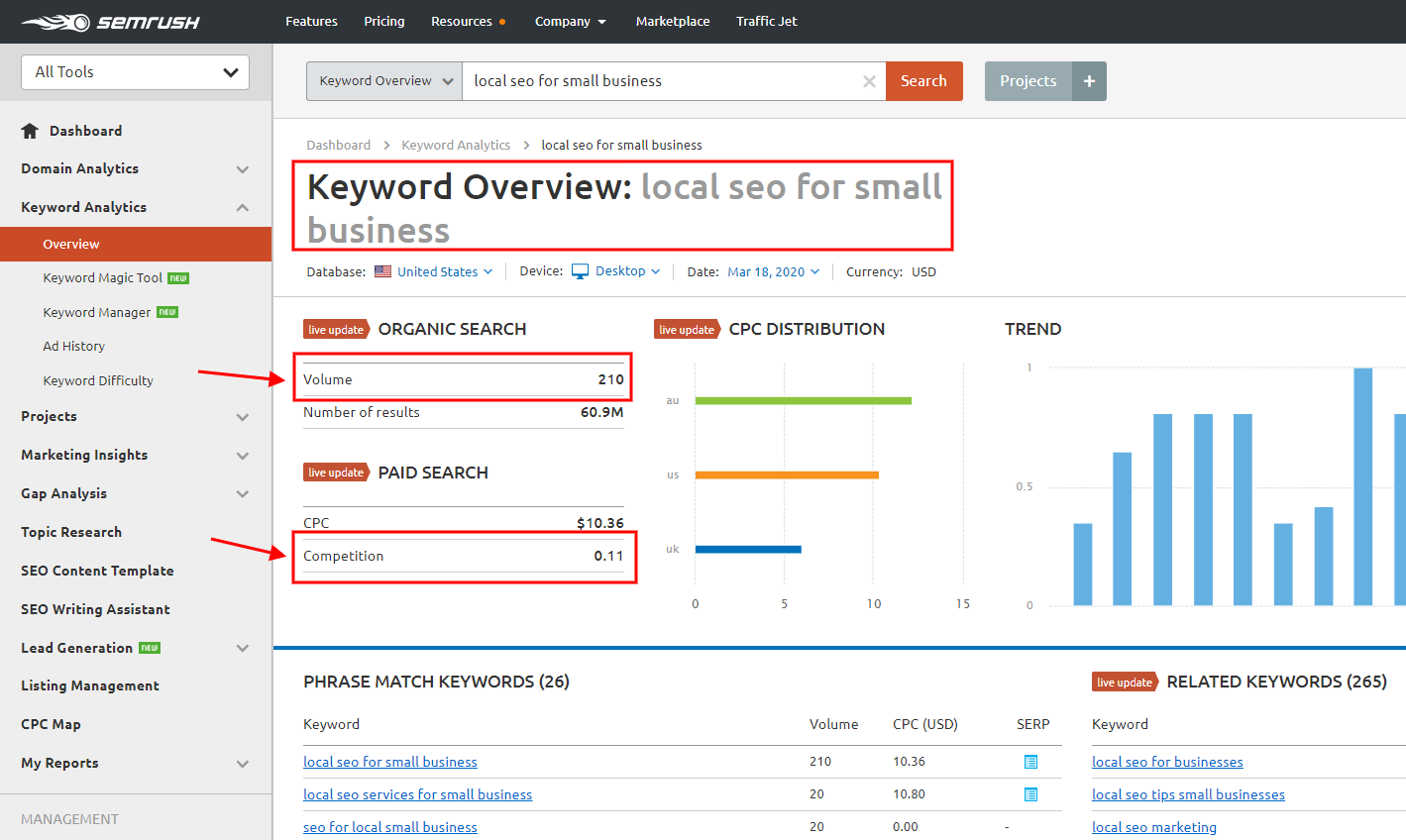The width and height of the screenshot is (1406, 840).
Task: Click the orange us CPC distribution bar
Action: coord(787,475)
